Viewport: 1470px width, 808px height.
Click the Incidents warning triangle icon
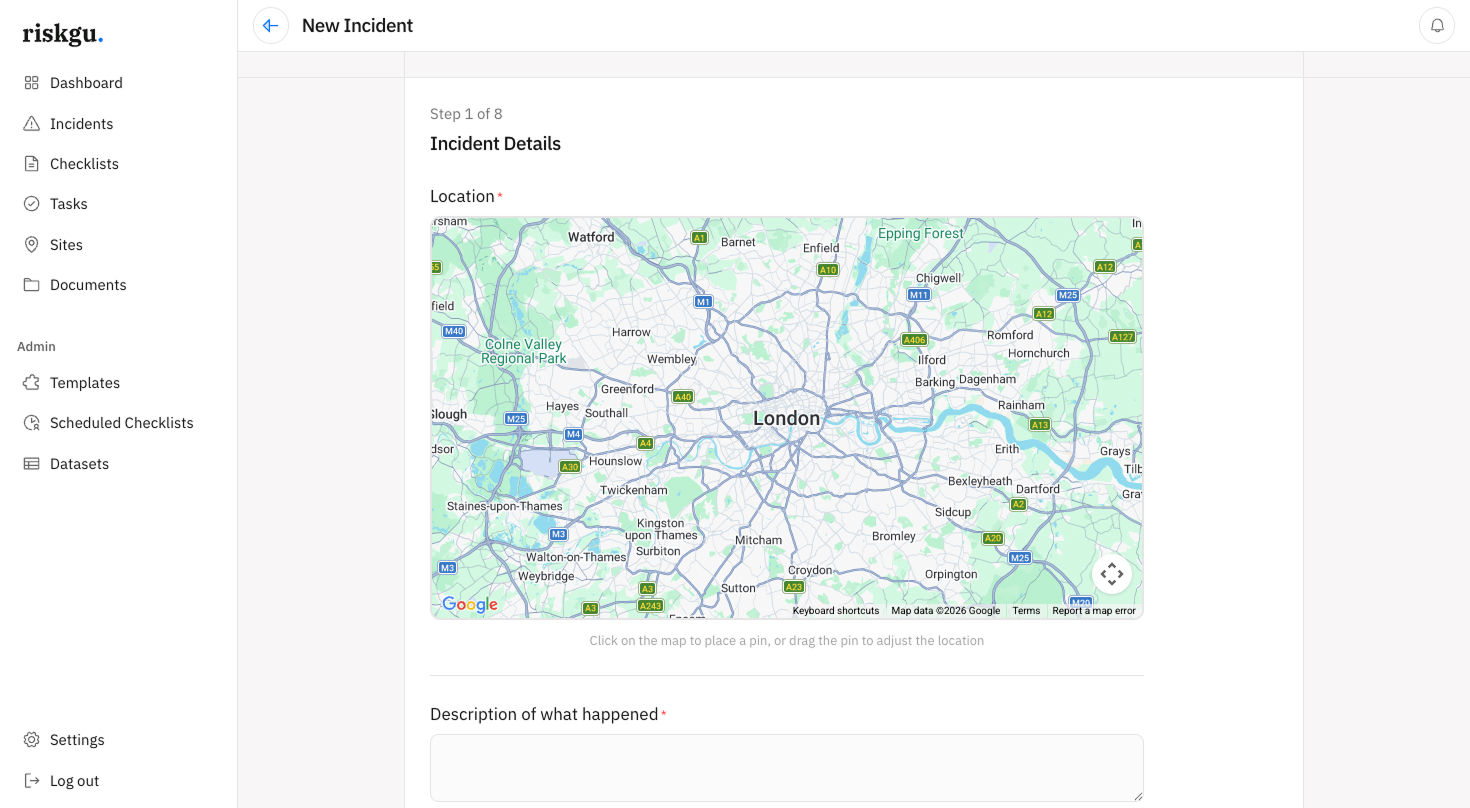click(x=32, y=124)
